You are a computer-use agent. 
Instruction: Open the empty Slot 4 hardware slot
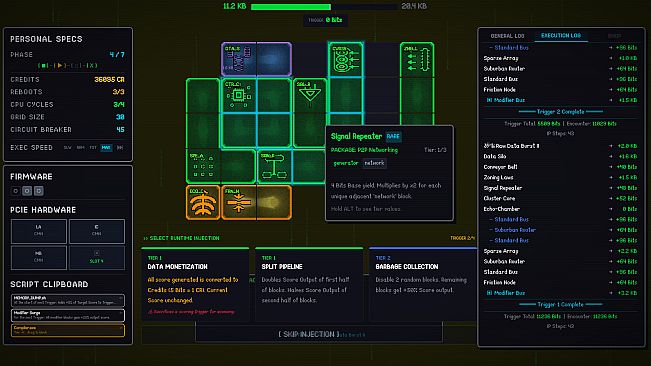(97, 257)
